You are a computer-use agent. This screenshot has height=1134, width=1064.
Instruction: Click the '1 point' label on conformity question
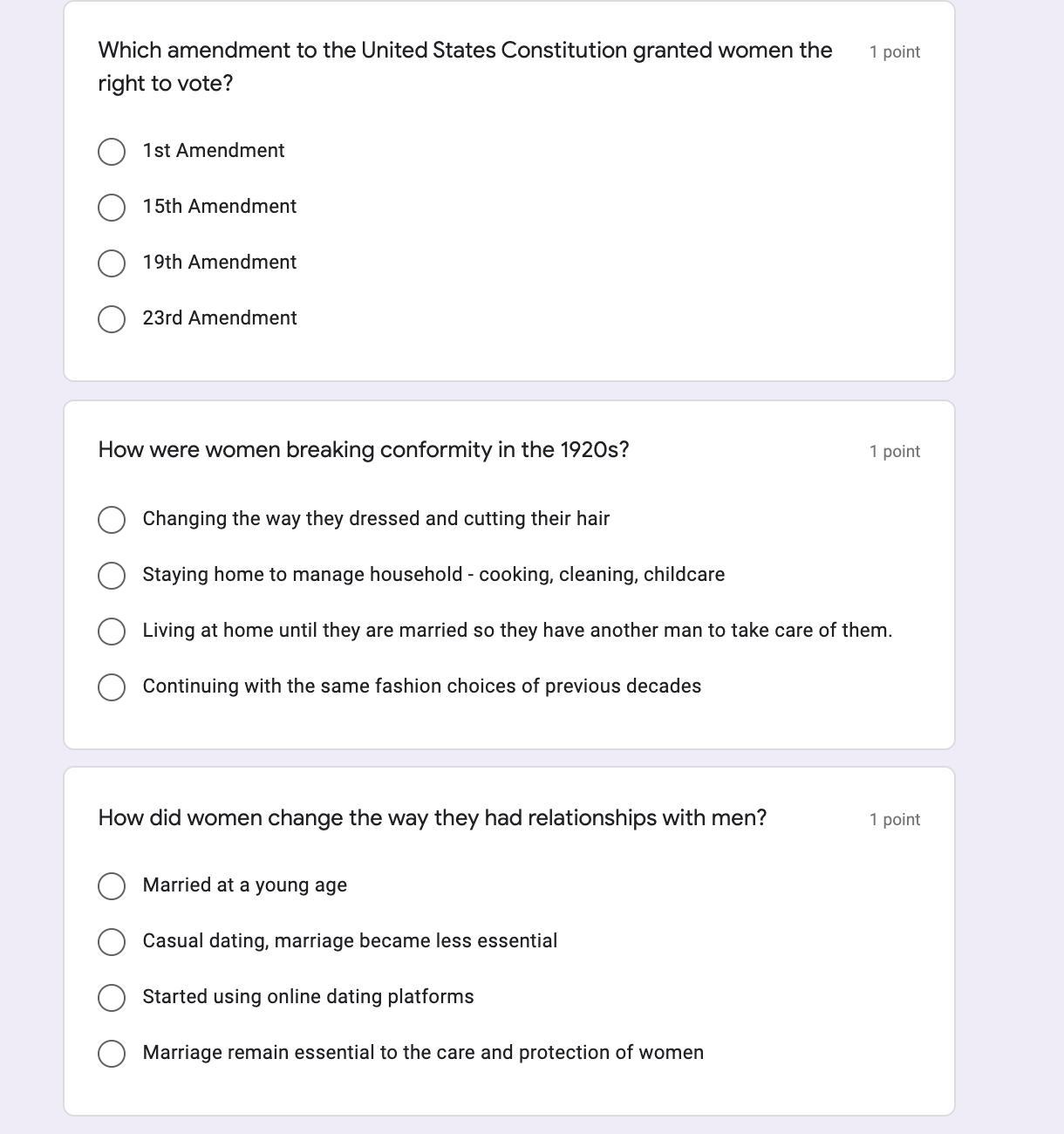coord(895,452)
